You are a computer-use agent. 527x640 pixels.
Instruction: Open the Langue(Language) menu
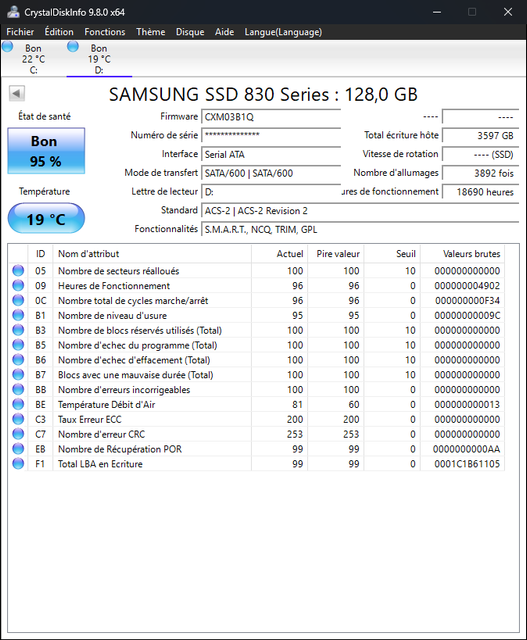pyautogui.click(x=283, y=32)
